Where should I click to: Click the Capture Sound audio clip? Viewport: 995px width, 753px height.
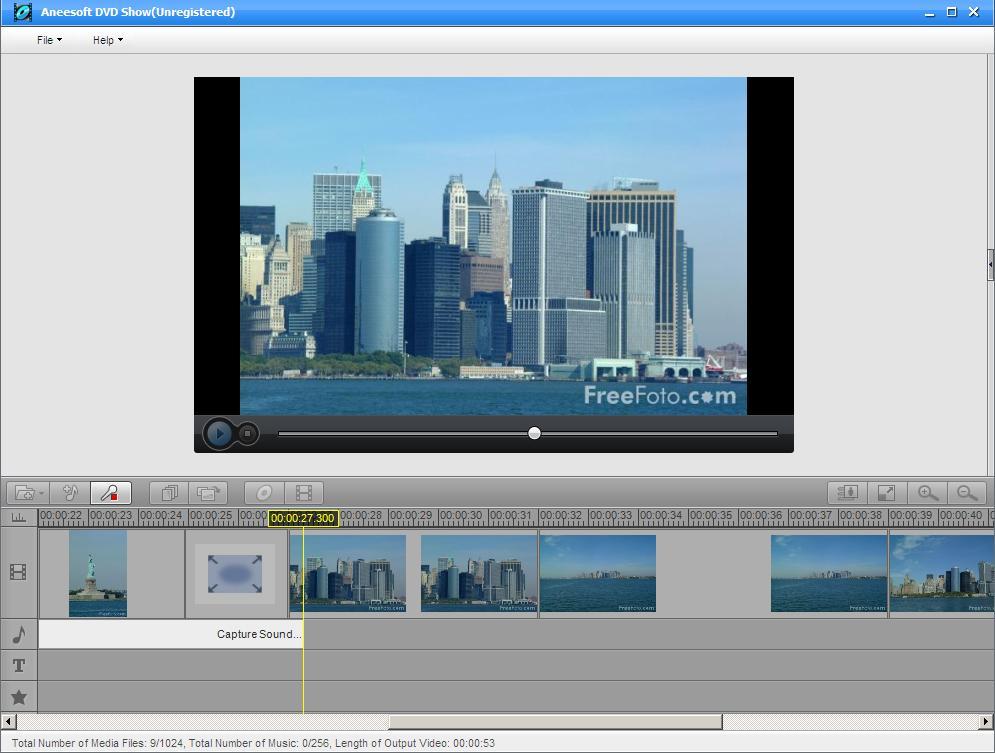(170, 634)
